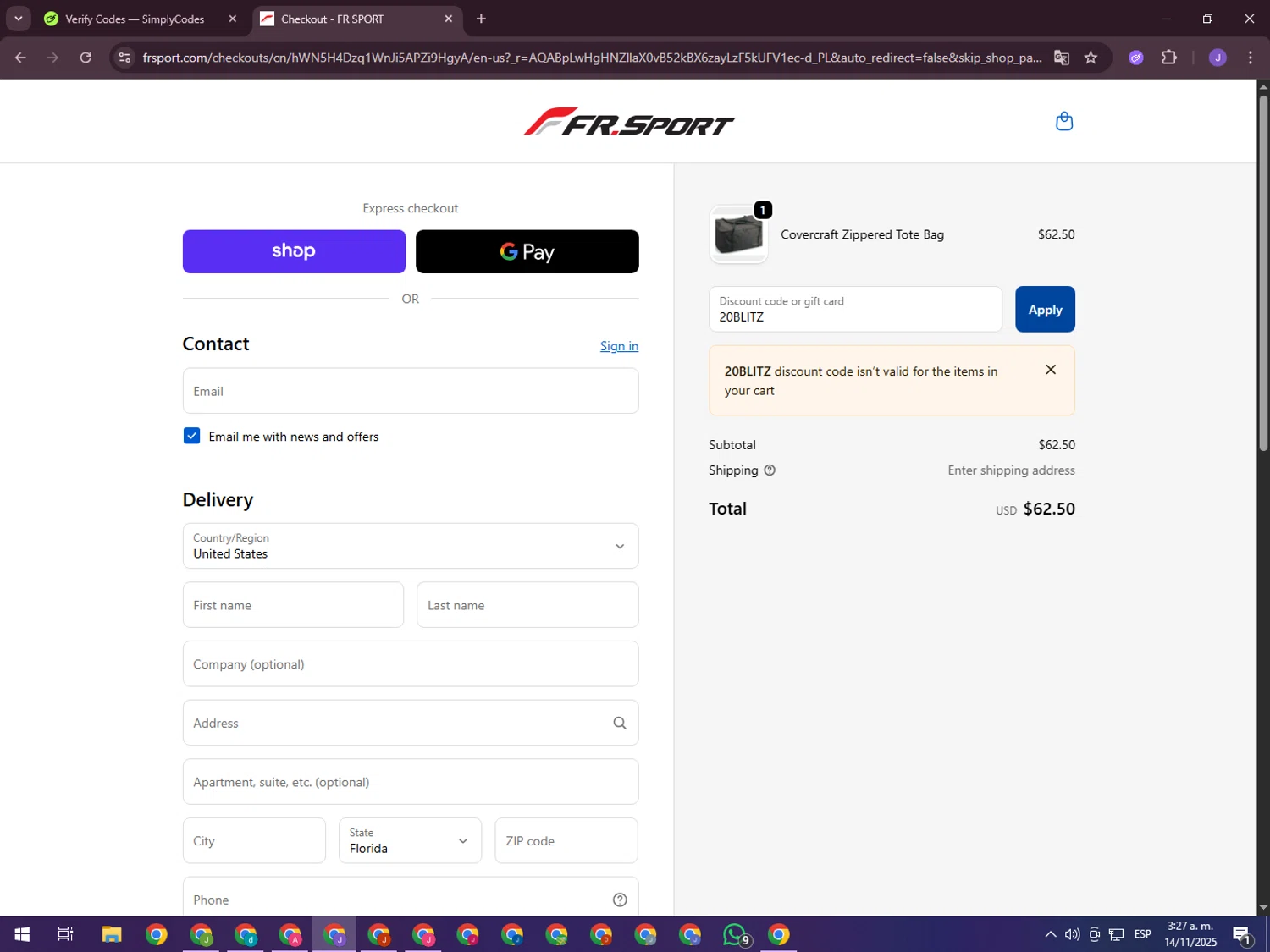The image size is (1270, 952).
Task: Click the Address search magnifier icon
Action: pos(620,723)
